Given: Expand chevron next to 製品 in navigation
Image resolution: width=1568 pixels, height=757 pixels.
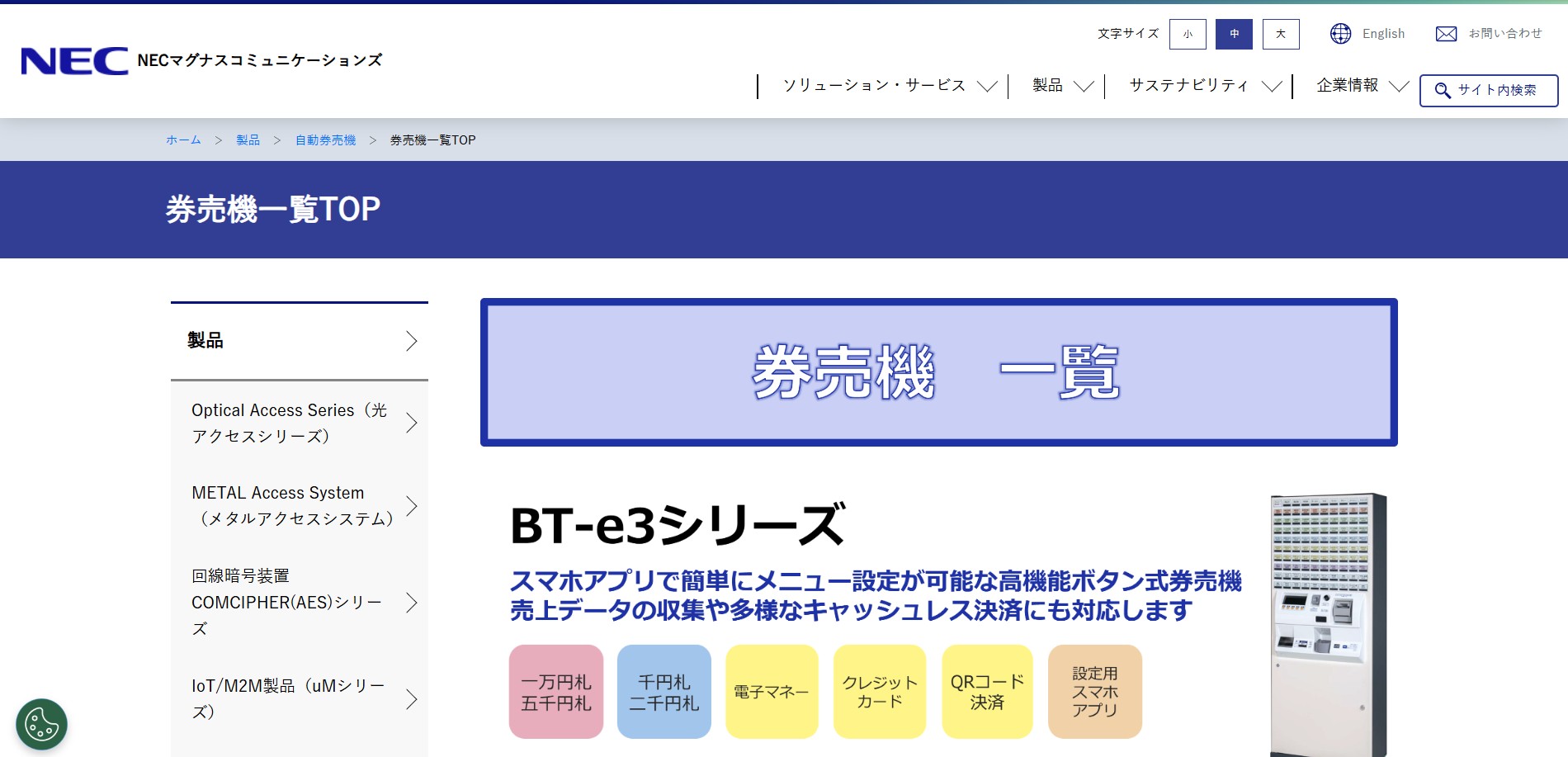Looking at the screenshot, I should point(1084,86).
